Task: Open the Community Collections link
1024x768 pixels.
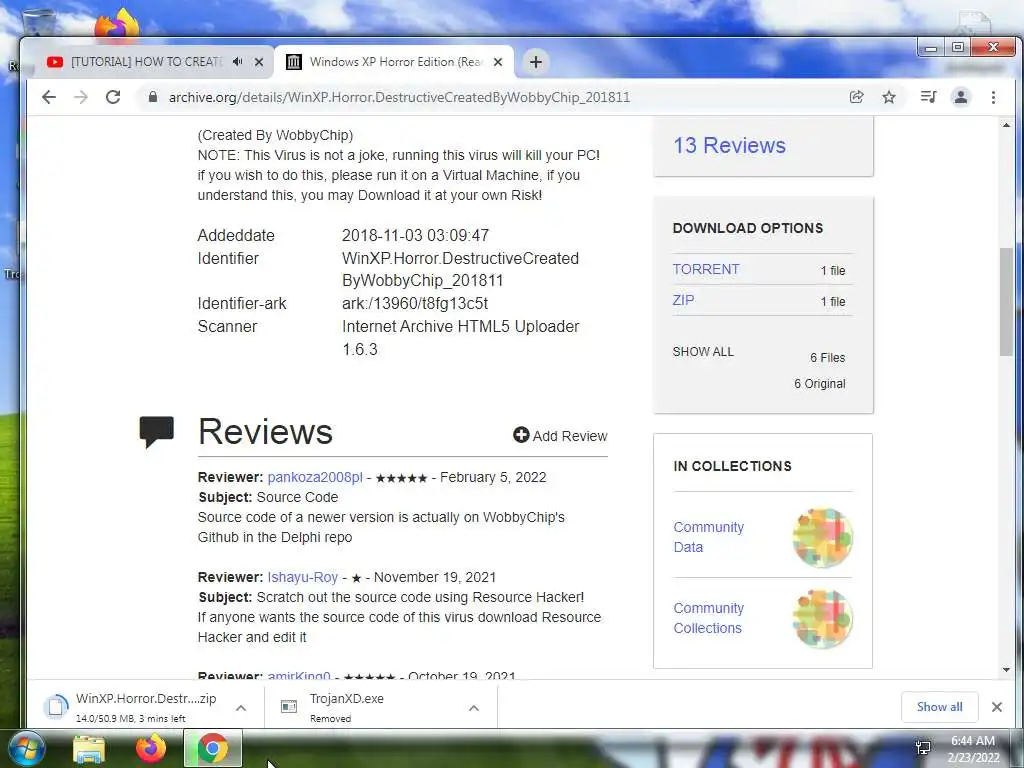Action: (709, 618)
